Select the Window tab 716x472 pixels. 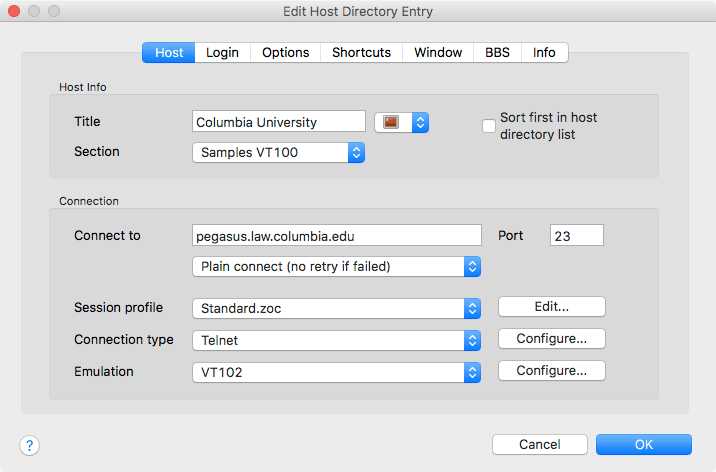[438, 52]
